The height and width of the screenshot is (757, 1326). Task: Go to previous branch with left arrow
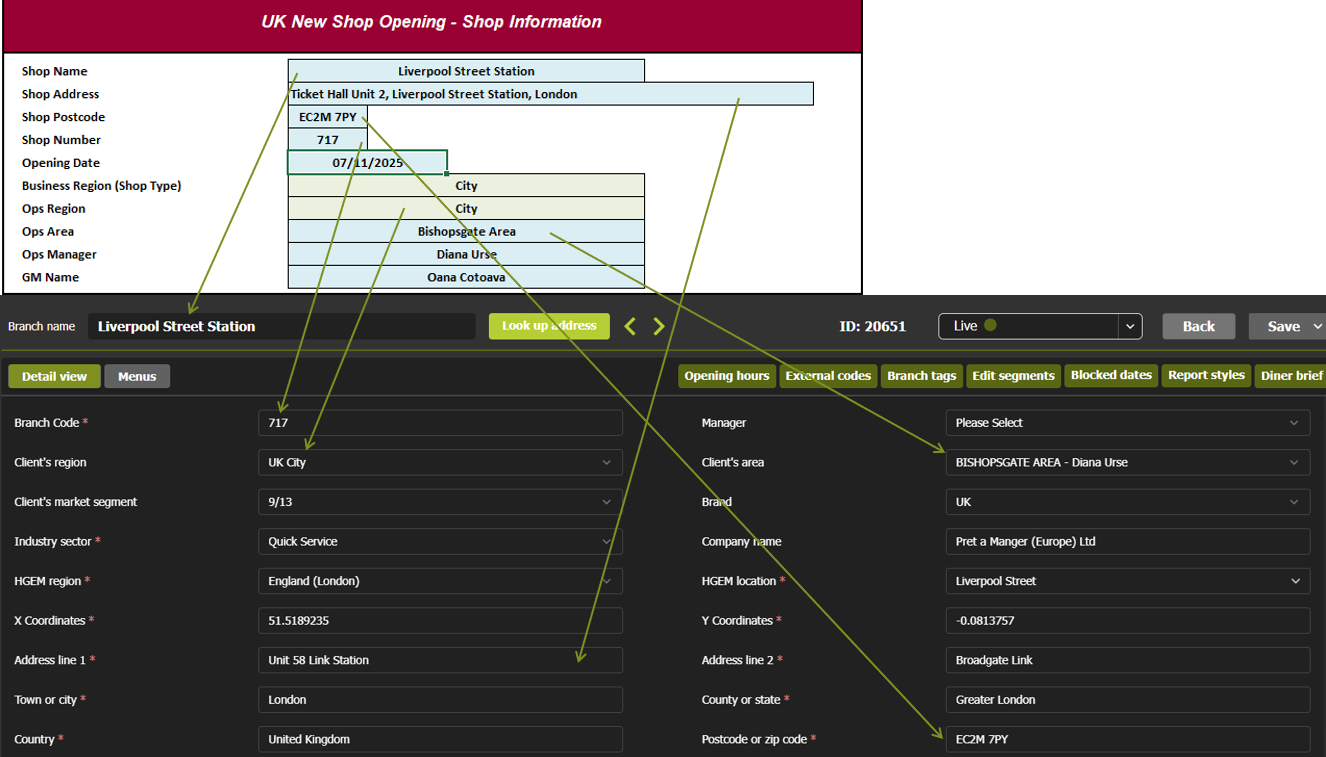coord(630,326)
